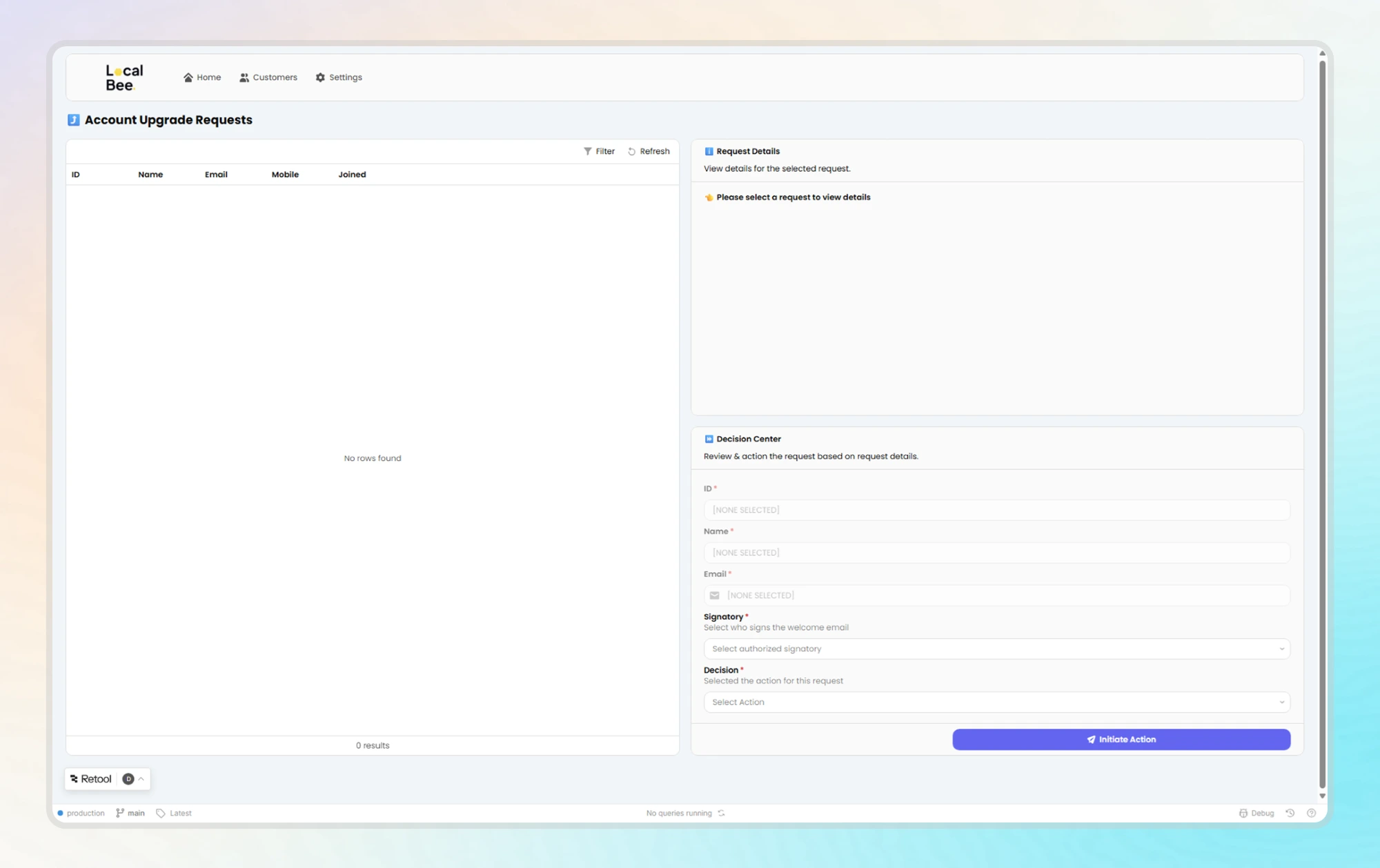This screenshot has height=868, width=1380.
Task: Focus the Email input field
Action: pos(996,595)
